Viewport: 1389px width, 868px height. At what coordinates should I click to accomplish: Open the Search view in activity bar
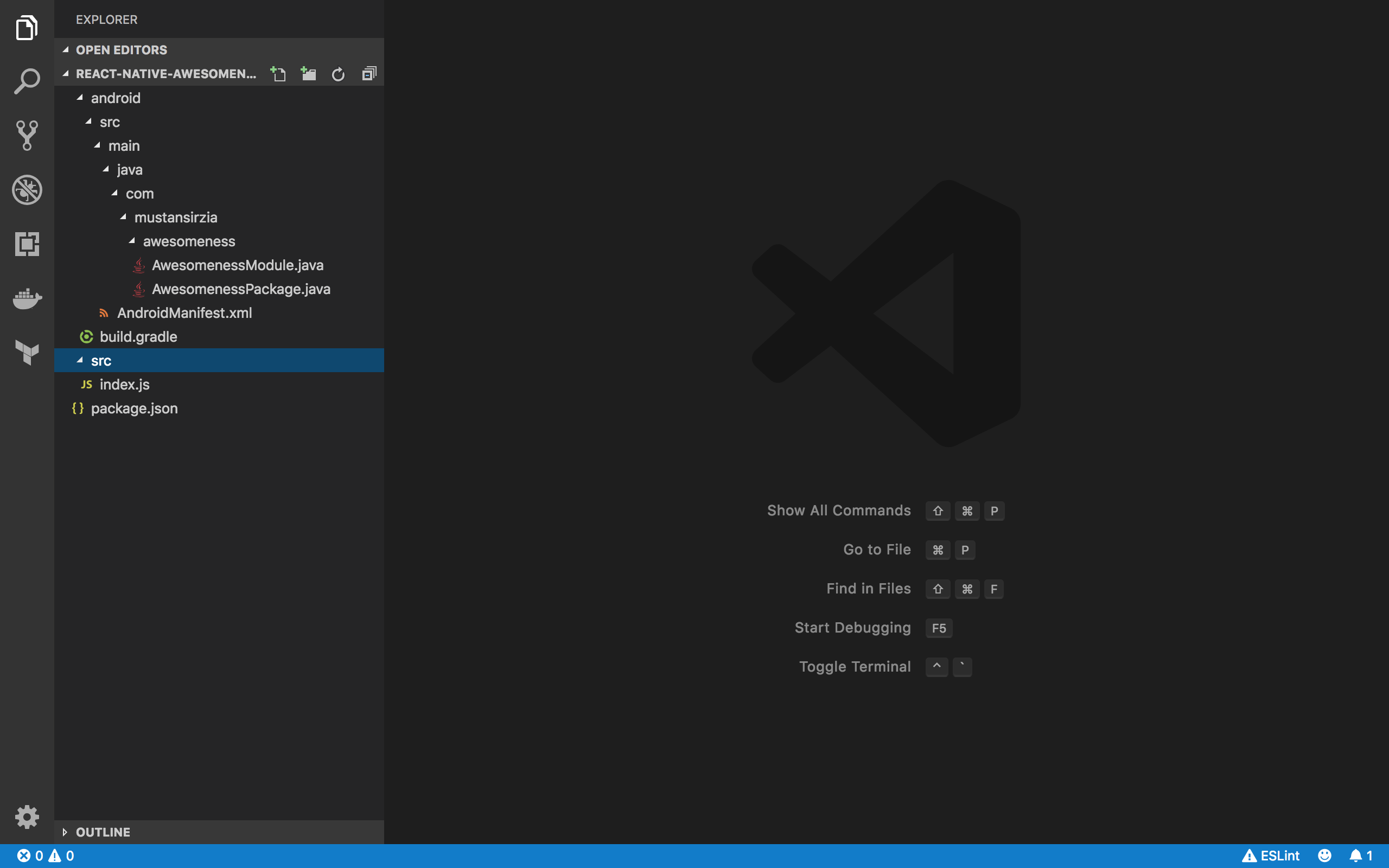tap(27, 81)
